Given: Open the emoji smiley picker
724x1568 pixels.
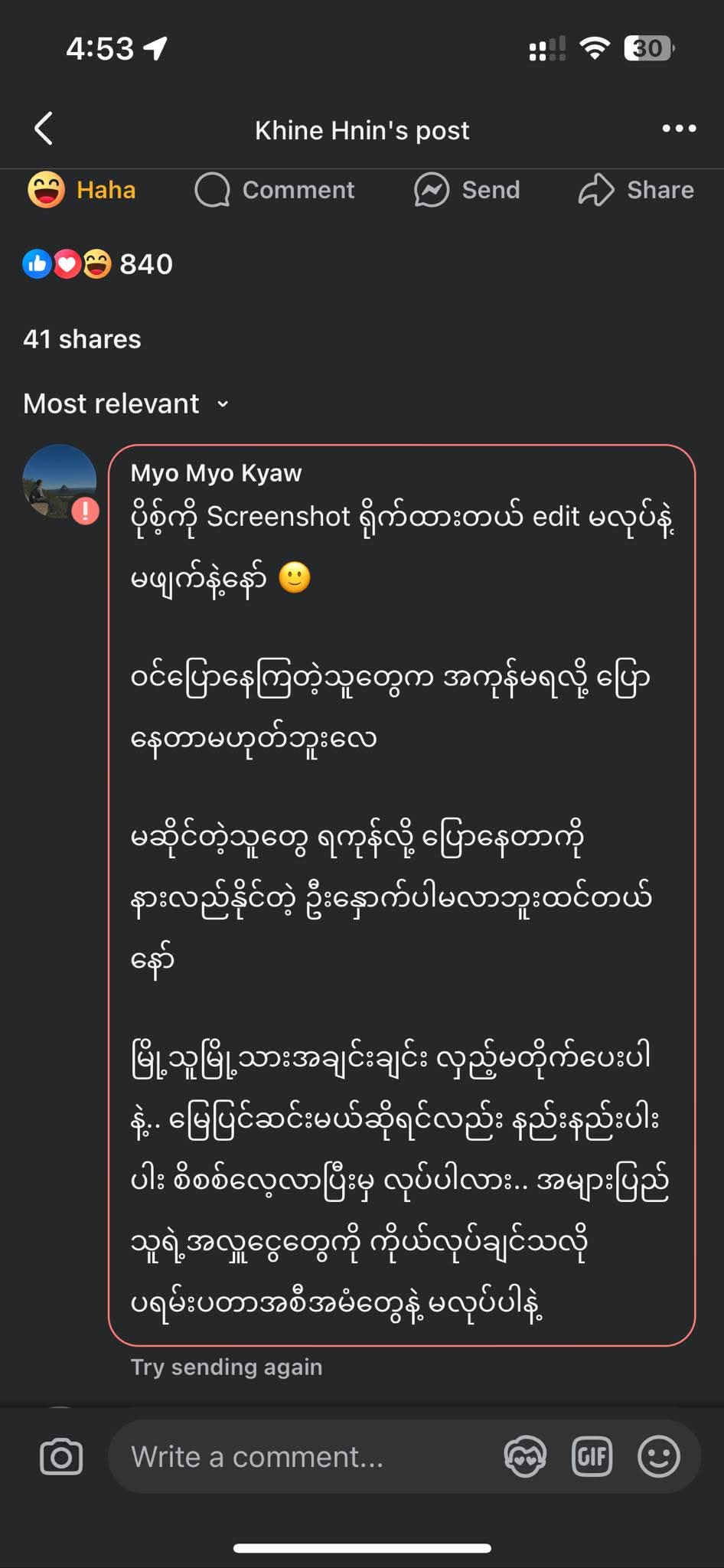Looking at the screenshot, I should 658,1456.
